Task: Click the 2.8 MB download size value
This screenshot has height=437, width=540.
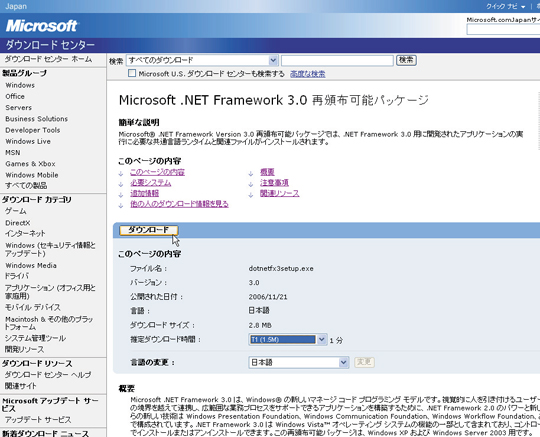Action: pyautogui.click(x=260, y=325)
